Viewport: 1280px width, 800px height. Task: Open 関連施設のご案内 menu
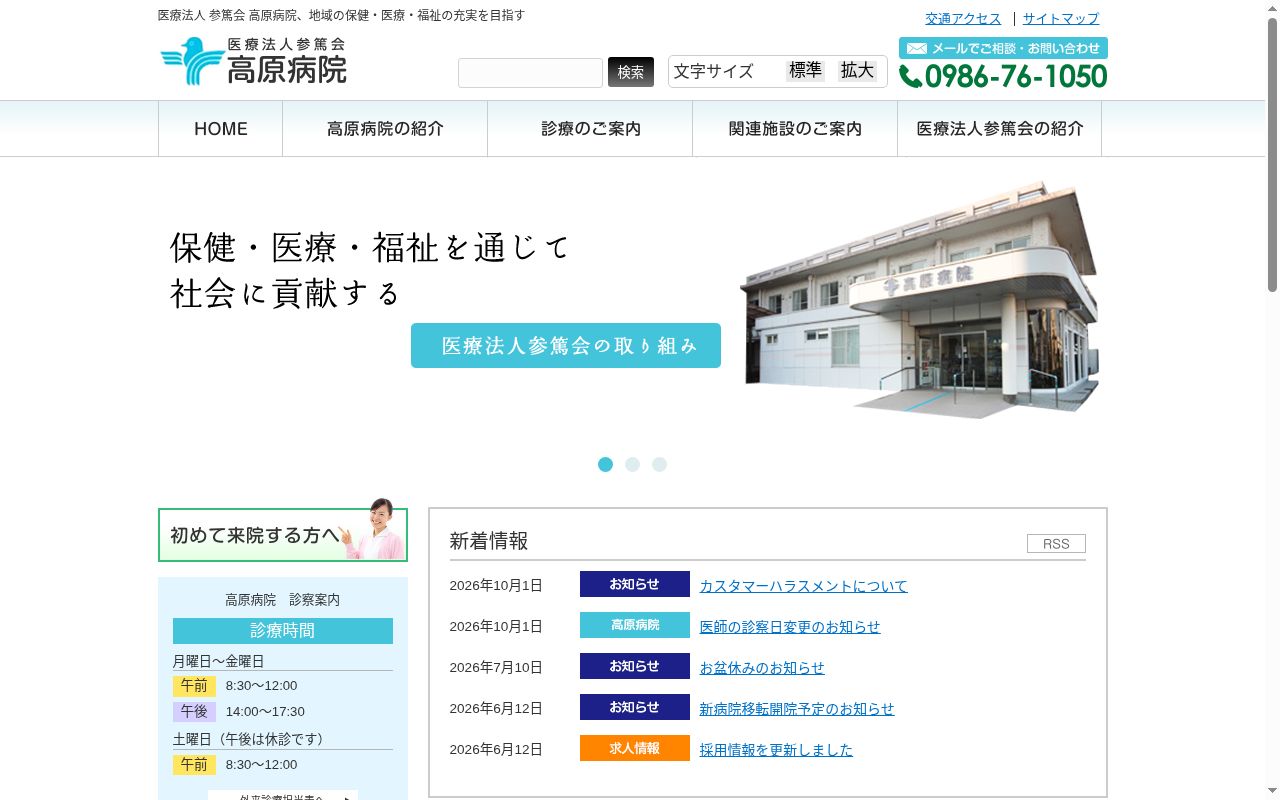[795, 129]
